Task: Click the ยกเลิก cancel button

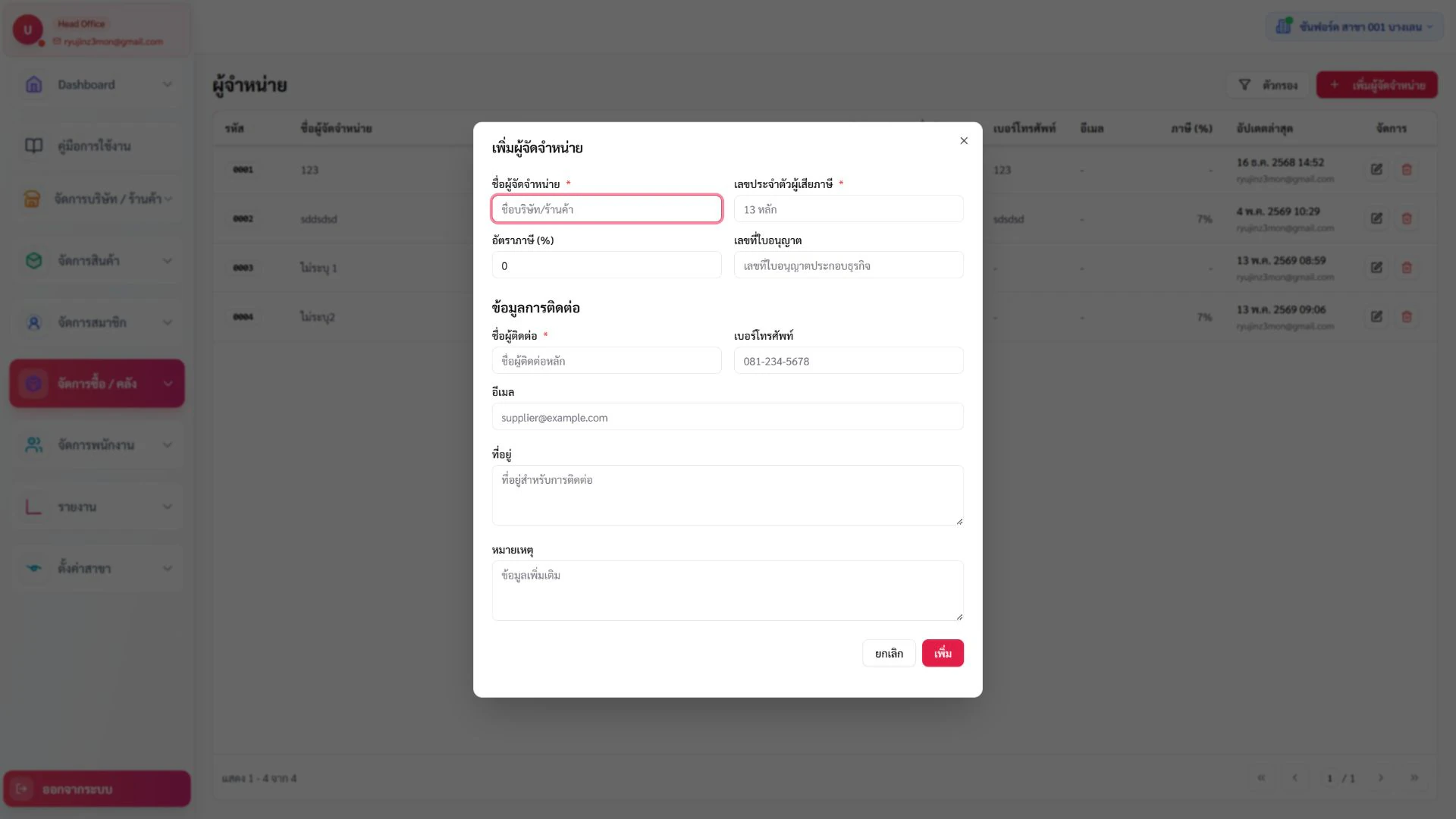Action: [x=889, y=653]
